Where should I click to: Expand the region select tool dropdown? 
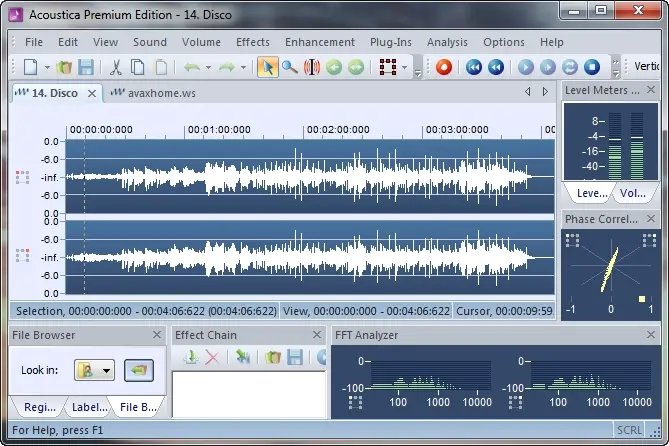404,67
